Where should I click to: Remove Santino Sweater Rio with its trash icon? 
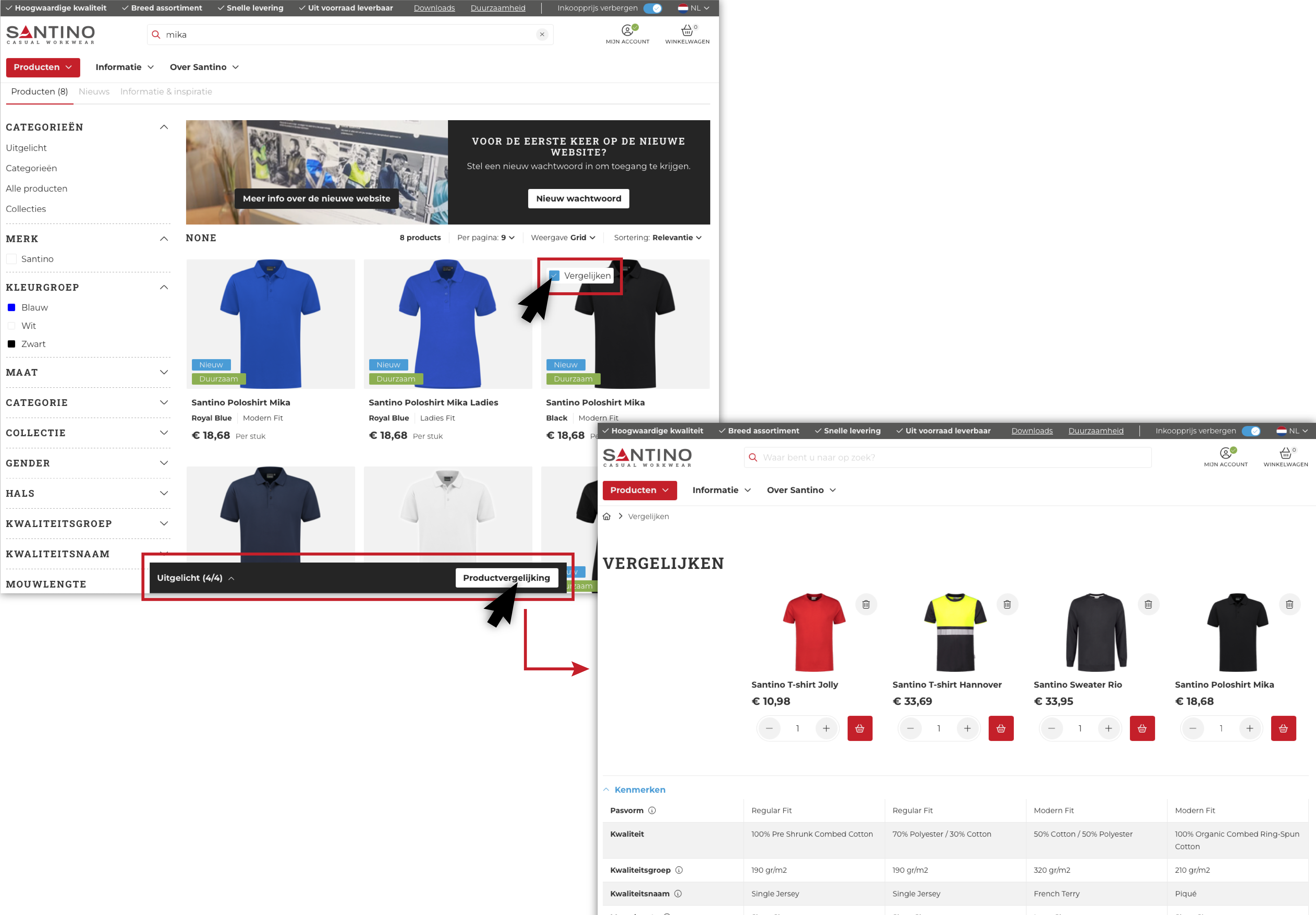pyautogui.click(x=1148, y=604)
